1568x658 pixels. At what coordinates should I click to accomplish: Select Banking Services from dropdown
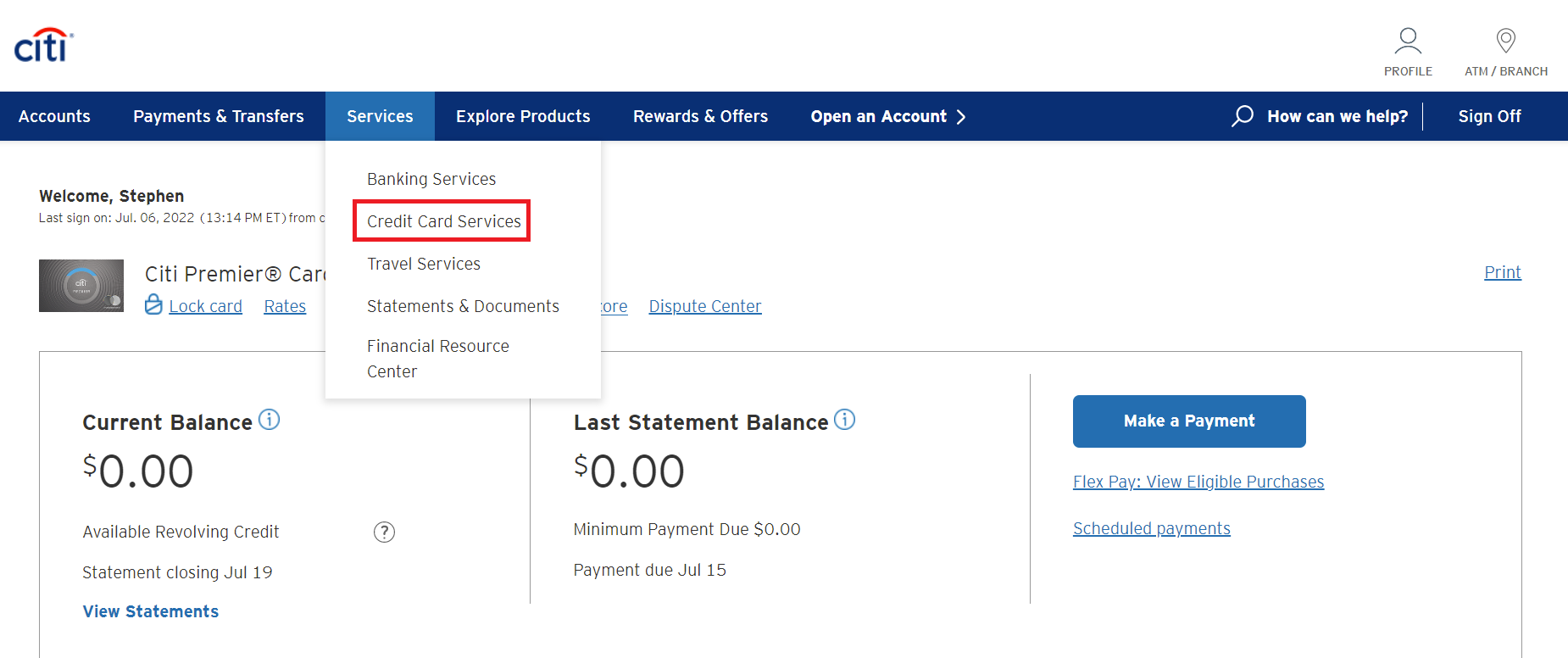[431, 179]
